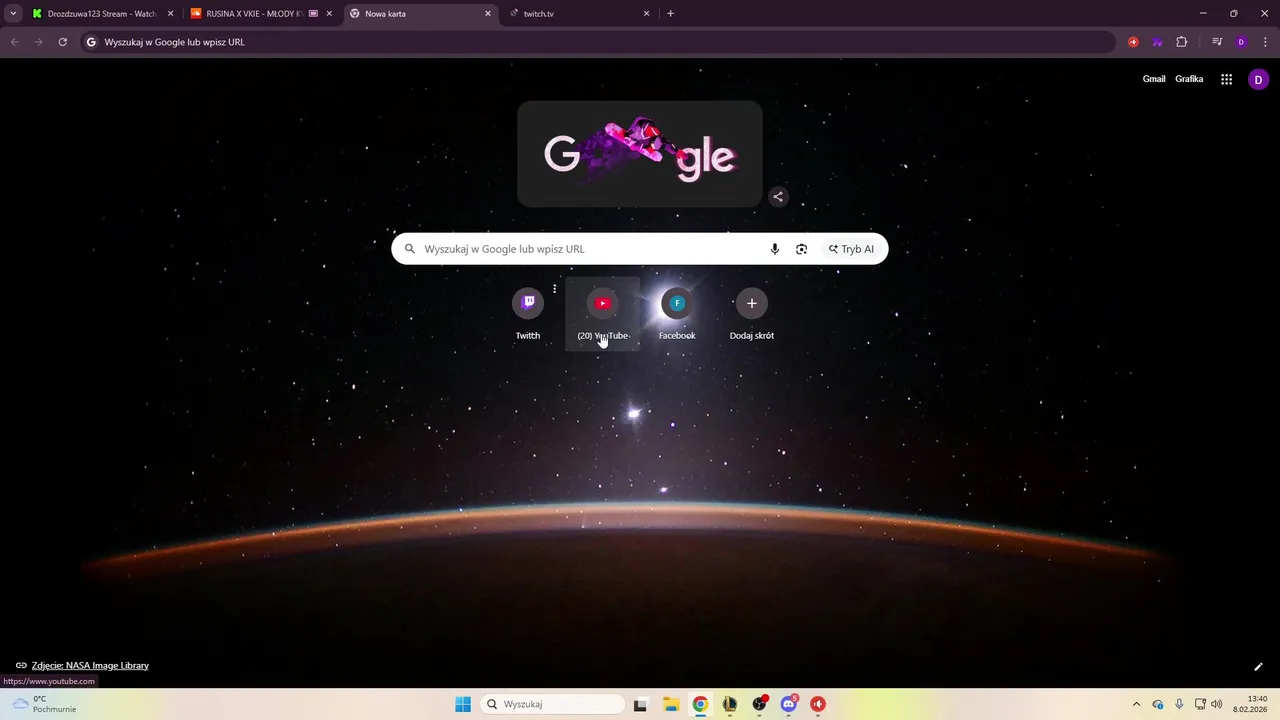Click the customize page pencil icon
The image size is (1280, 720).
pyautogui.click(x=1258, y=667)
